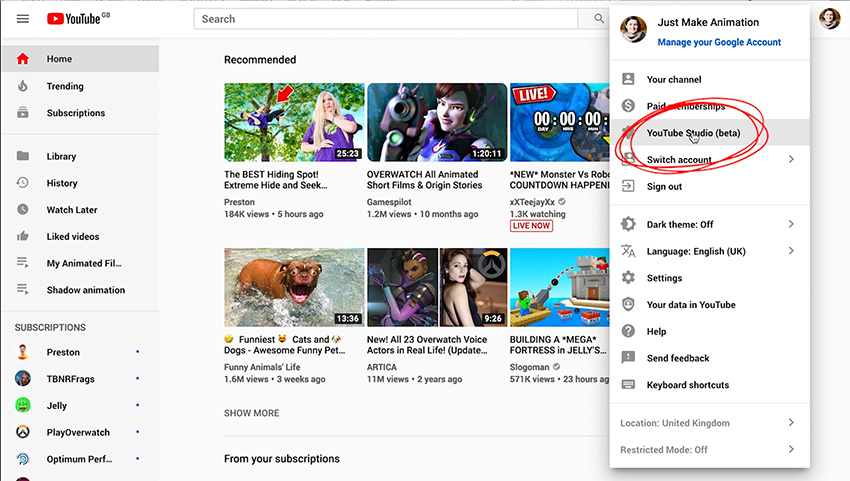The height and width of the screenshot is (481, 850).
Task: Click the Library folder icon
Action: pos(23,156)
